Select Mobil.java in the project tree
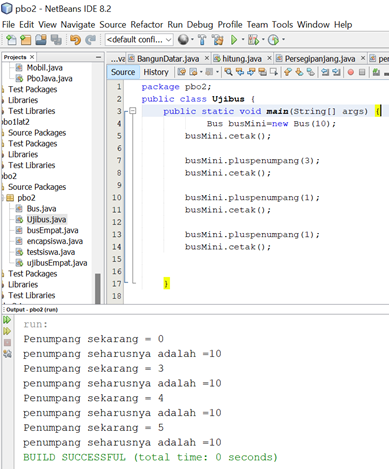389x469 pixels. coord(44,68)
